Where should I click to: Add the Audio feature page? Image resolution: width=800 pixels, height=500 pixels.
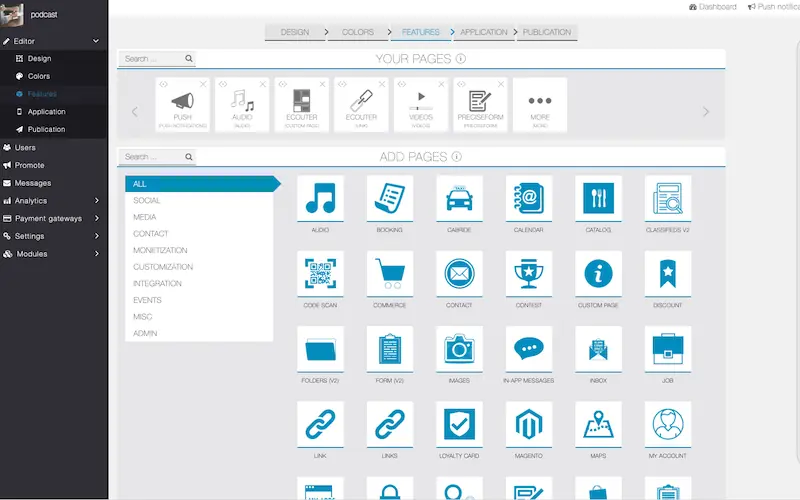(x=320, y=198)
